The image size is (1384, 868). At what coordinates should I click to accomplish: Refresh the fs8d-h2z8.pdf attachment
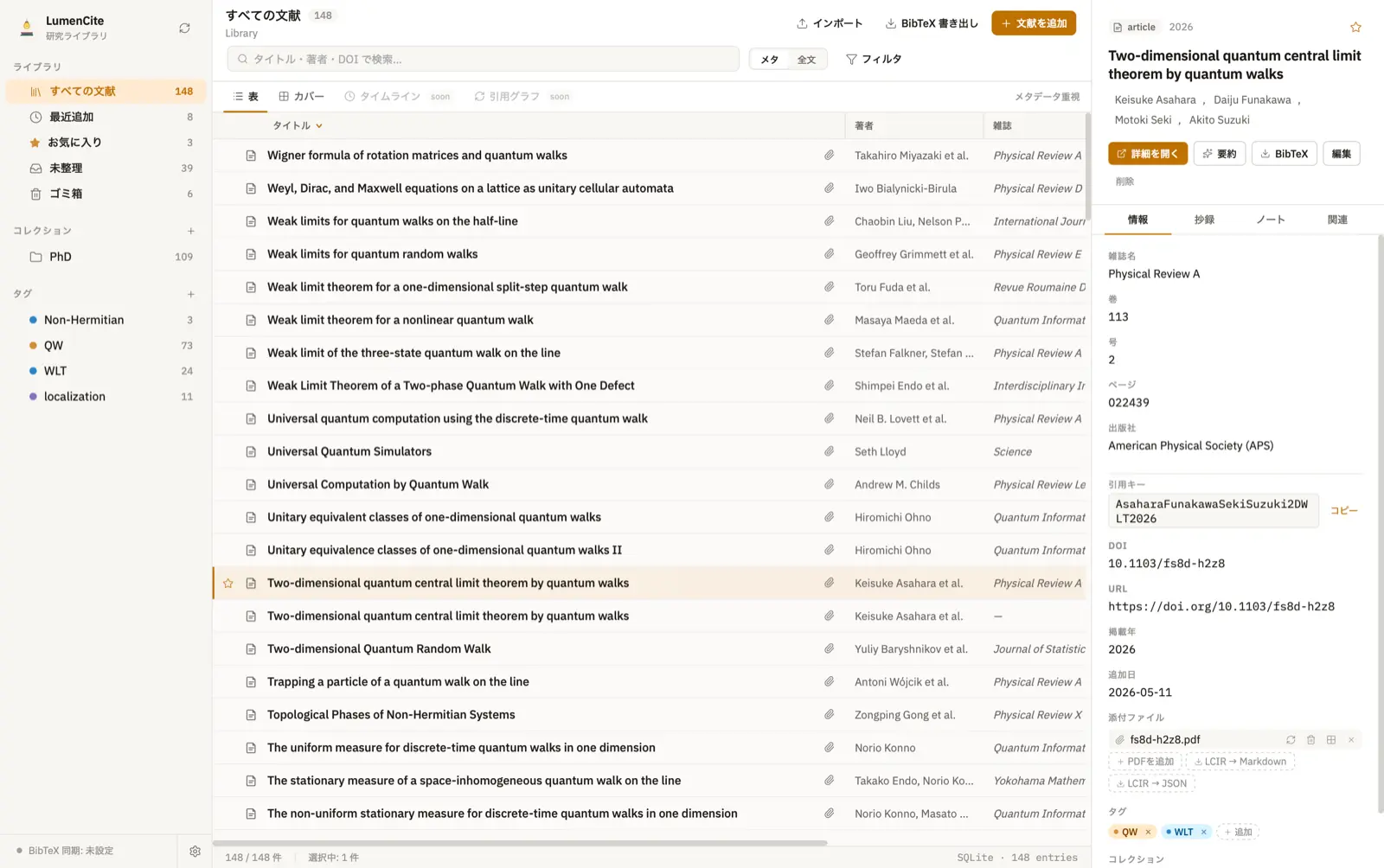[x=1291, y=740]
